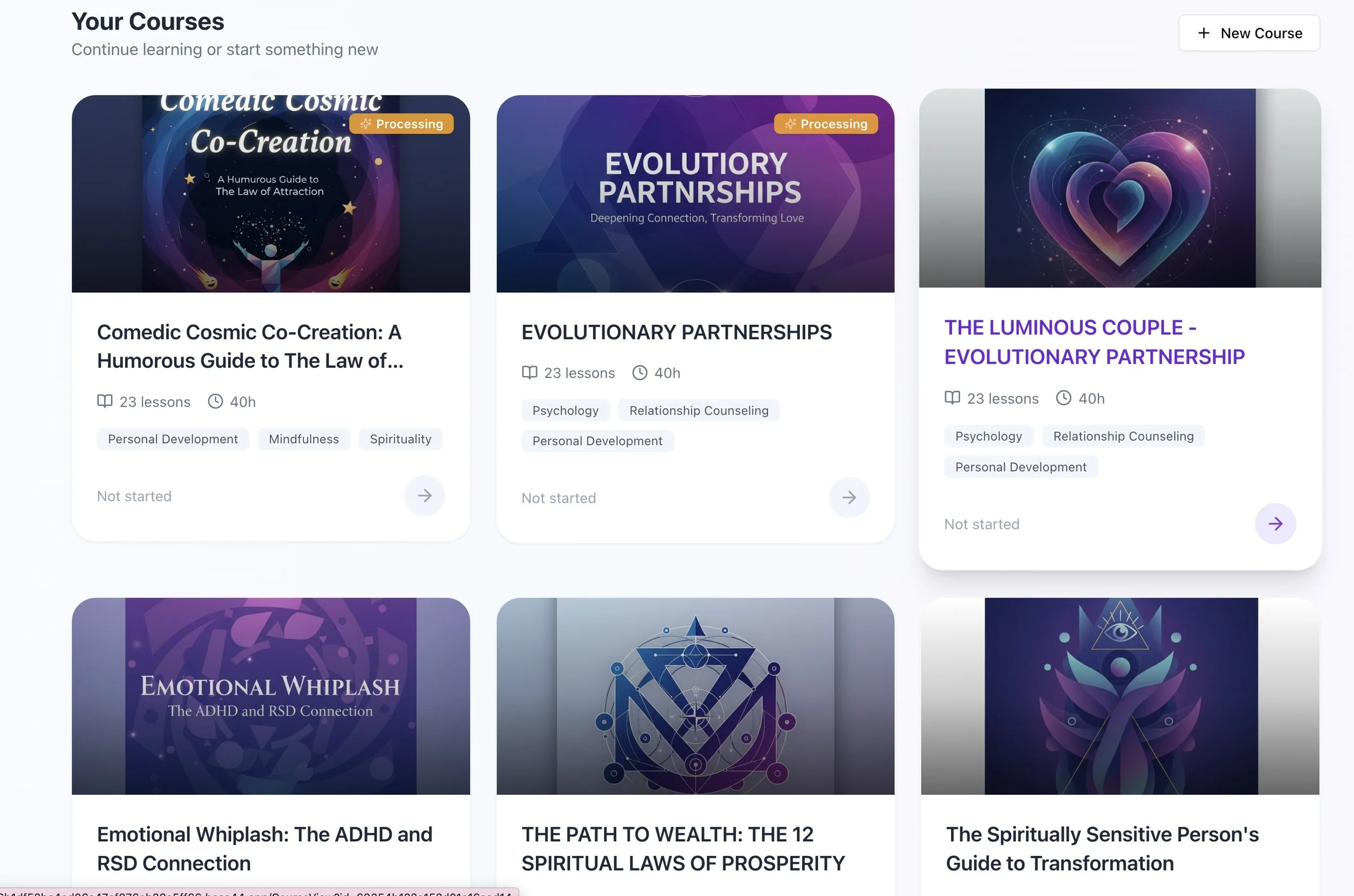1354x896 pixels.
Task: Select Spirituality tag on first course card
Action: tap(400, 439)
